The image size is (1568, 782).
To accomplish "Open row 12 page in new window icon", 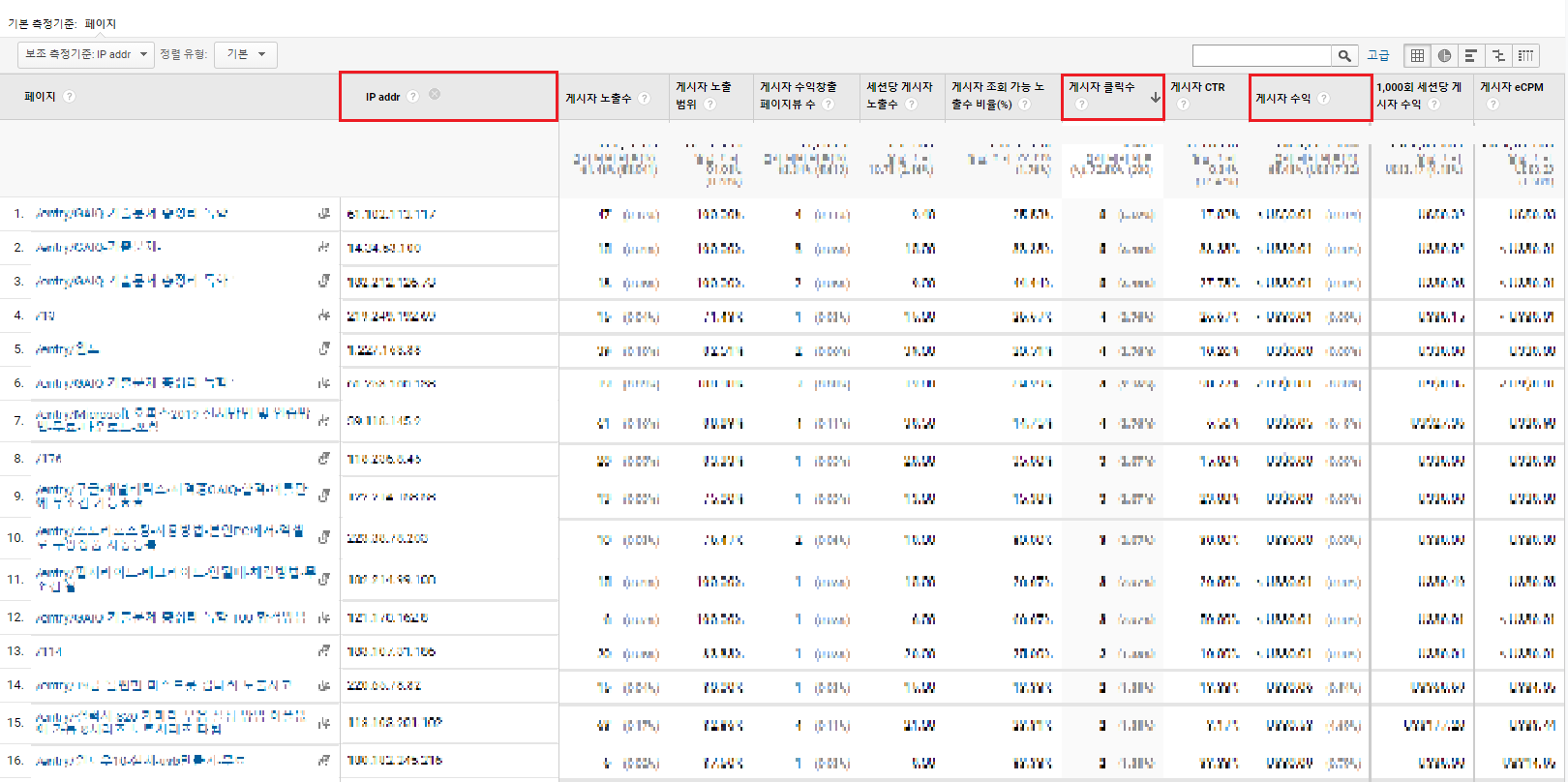I will coord(324,617).
